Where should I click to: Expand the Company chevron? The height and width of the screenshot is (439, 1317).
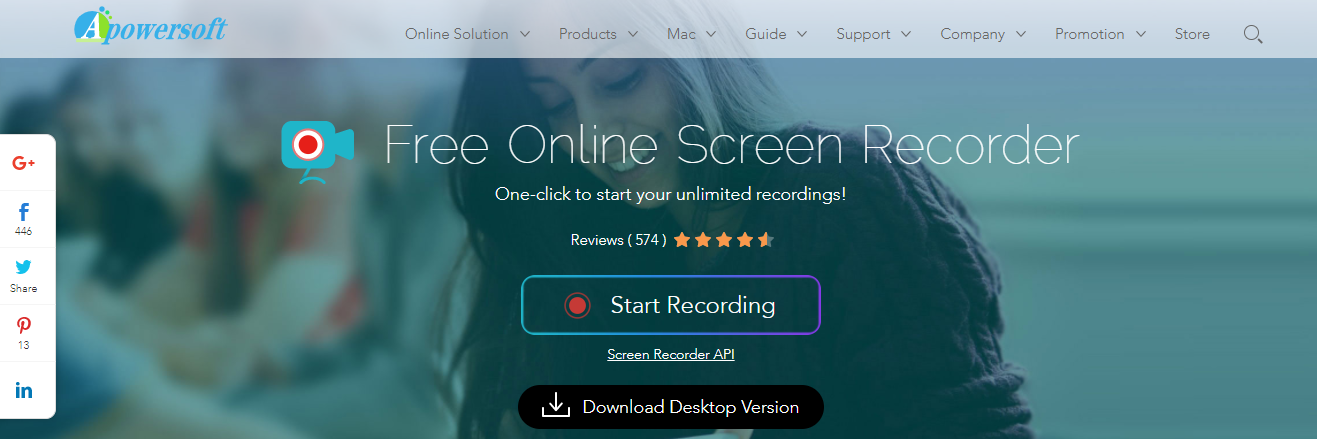click(1020, 34)
